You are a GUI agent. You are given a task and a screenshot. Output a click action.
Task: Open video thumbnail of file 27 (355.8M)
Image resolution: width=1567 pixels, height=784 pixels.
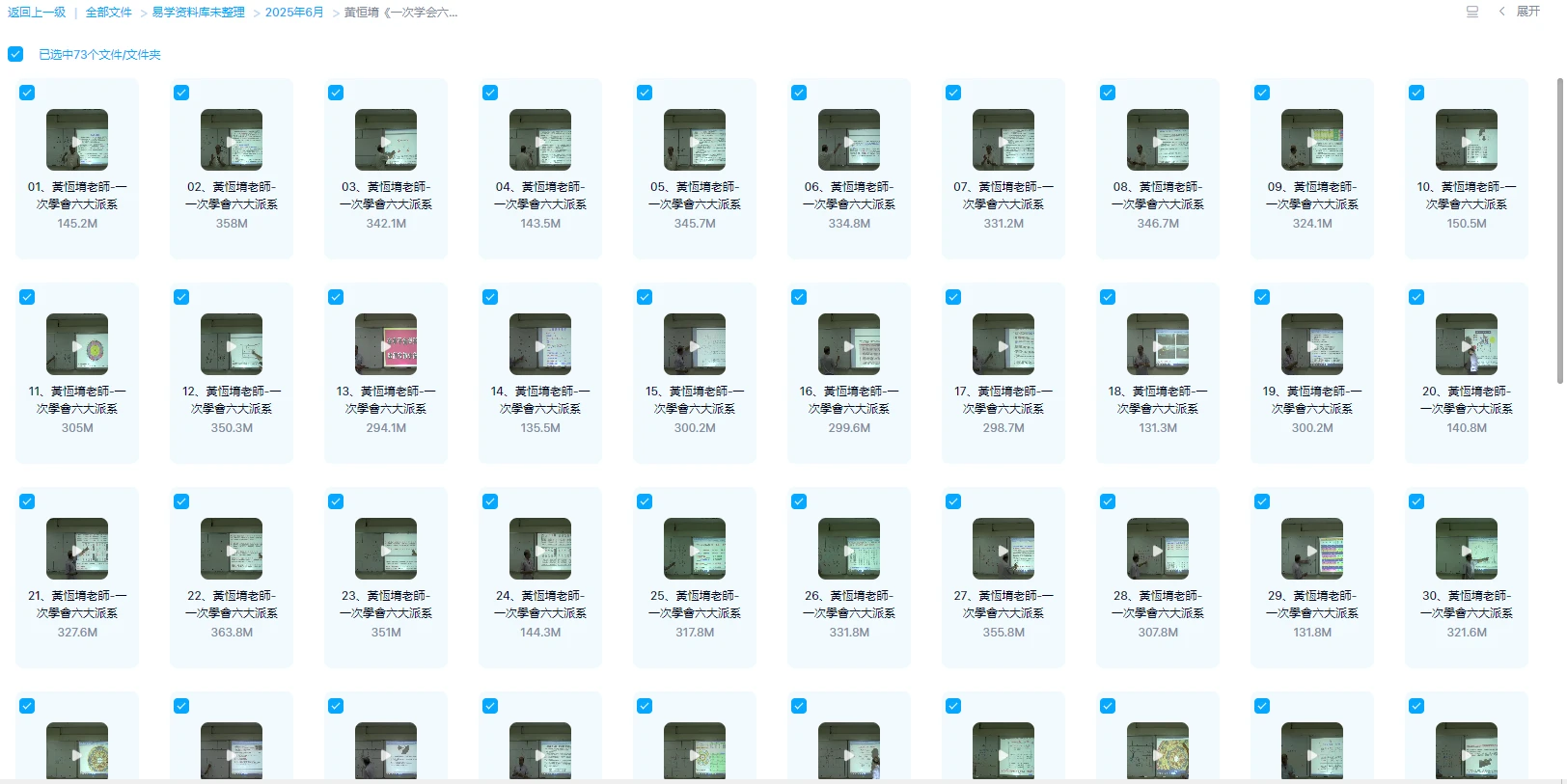1003,549
